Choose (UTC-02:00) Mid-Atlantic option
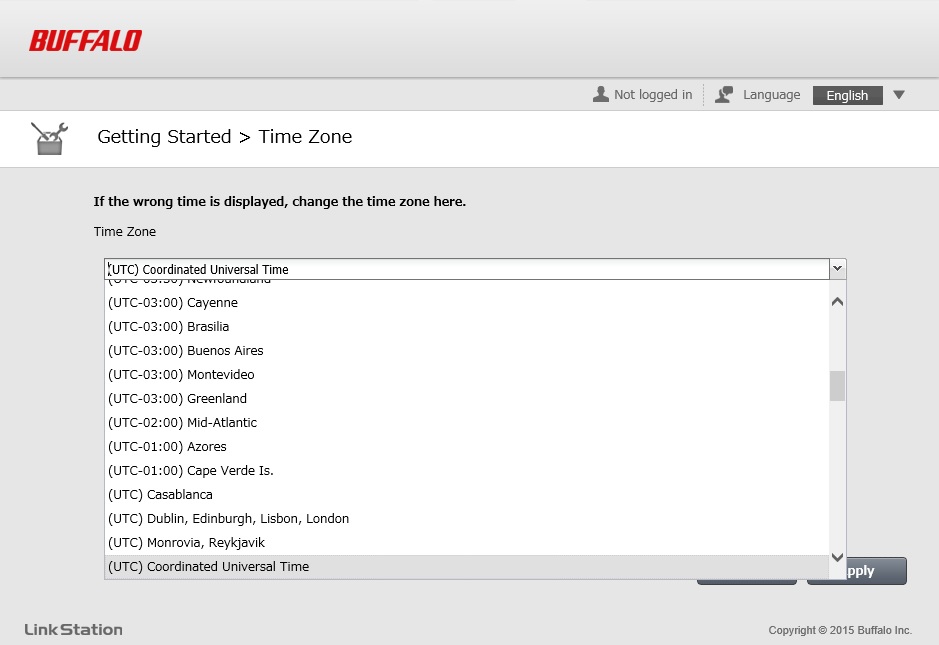This screenshot has height=645, width=939. (182, 423)
